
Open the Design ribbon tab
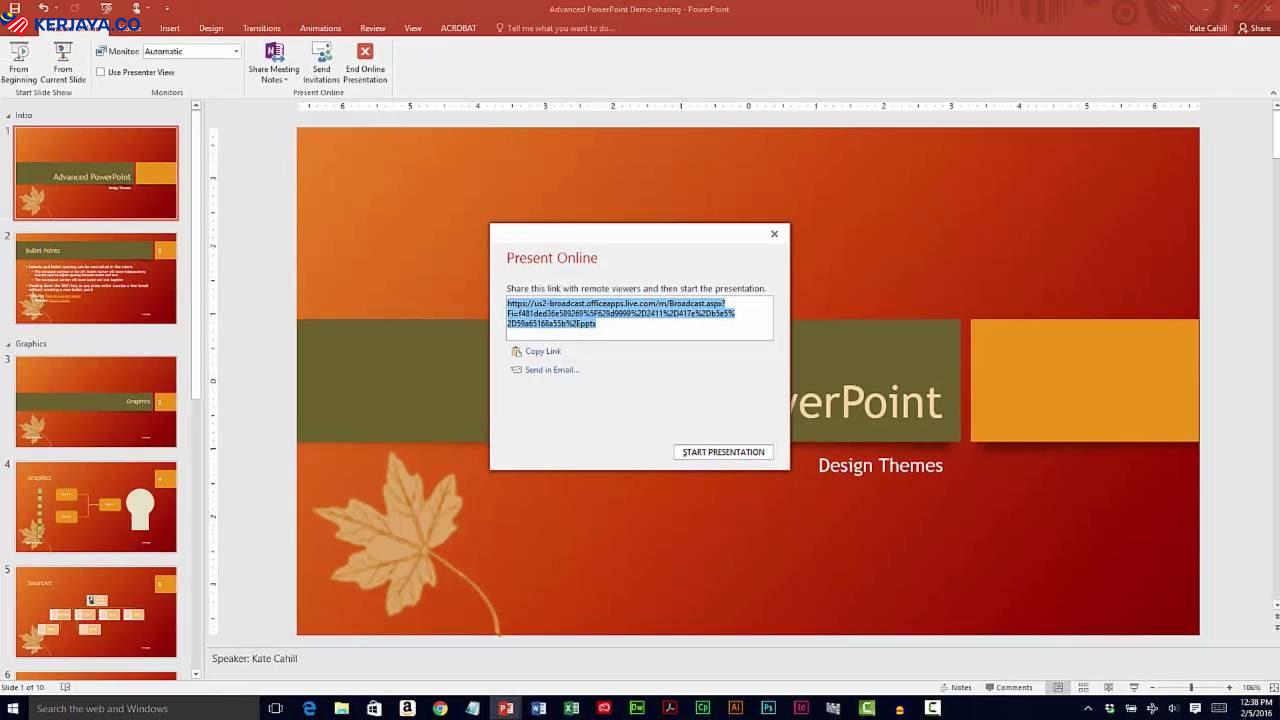click(211, 28)
